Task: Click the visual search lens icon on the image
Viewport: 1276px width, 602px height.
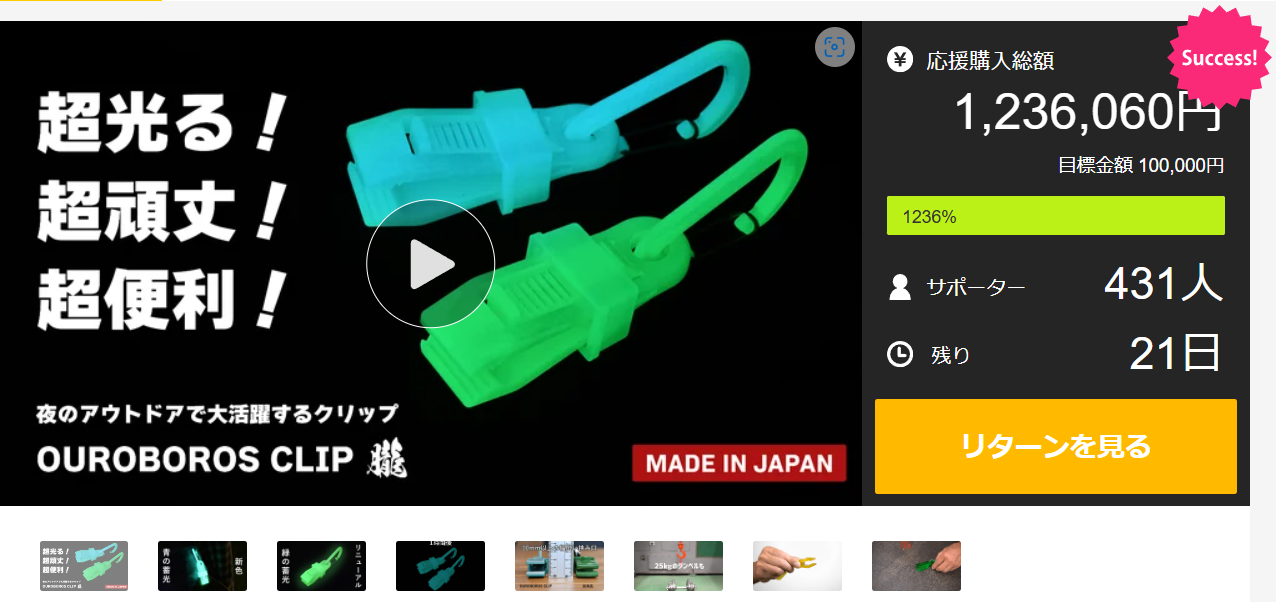Action: 835,47
